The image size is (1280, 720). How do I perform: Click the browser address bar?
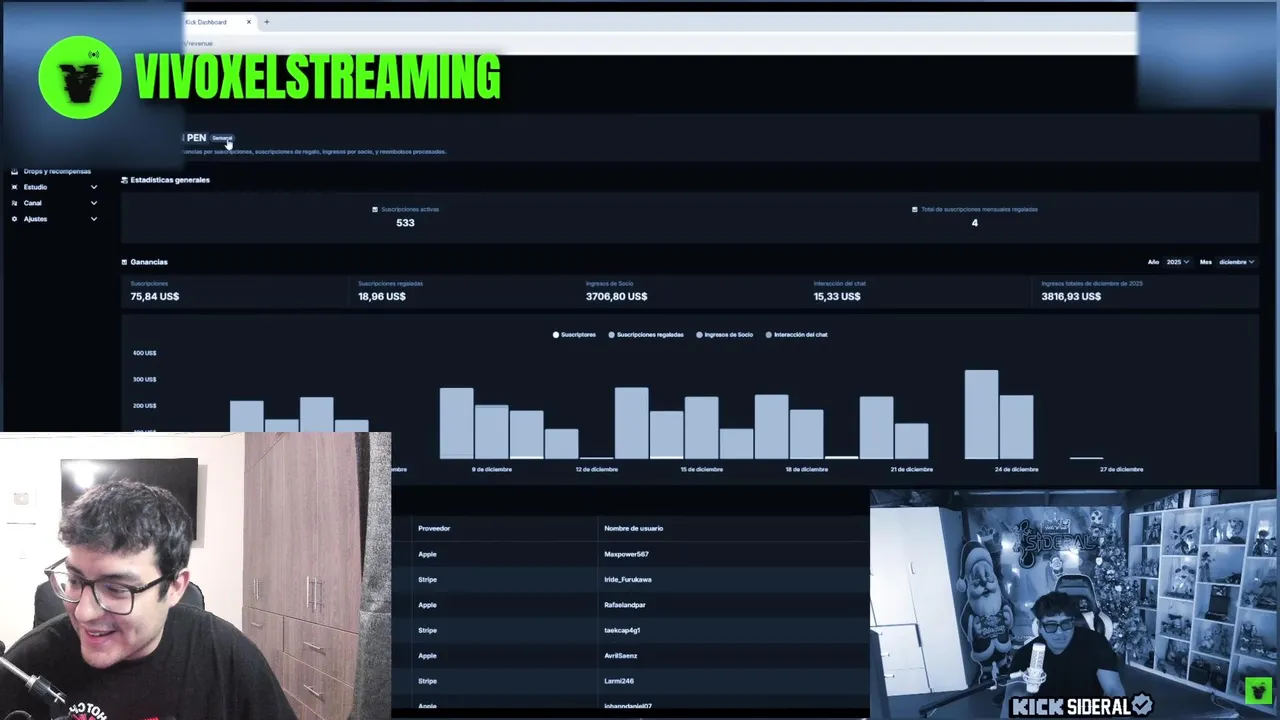(660, 43)
